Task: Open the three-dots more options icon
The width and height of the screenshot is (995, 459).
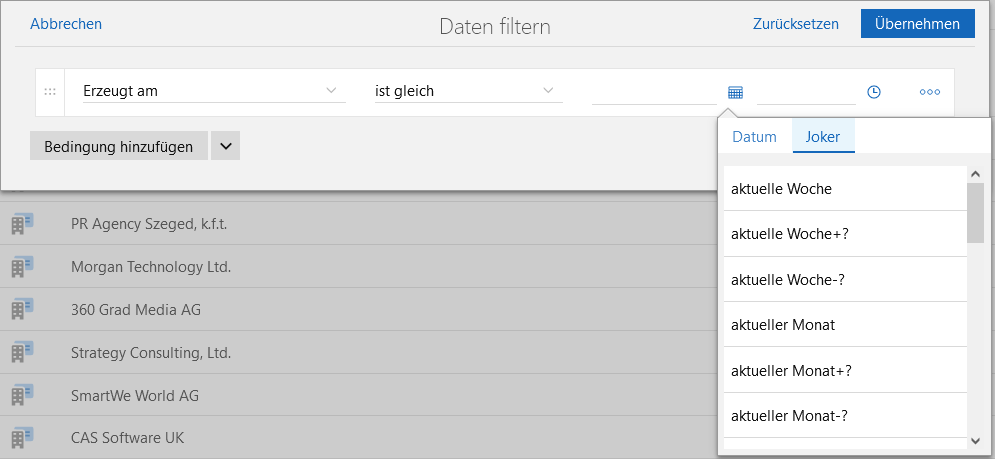Action: (x=930, y=92)
